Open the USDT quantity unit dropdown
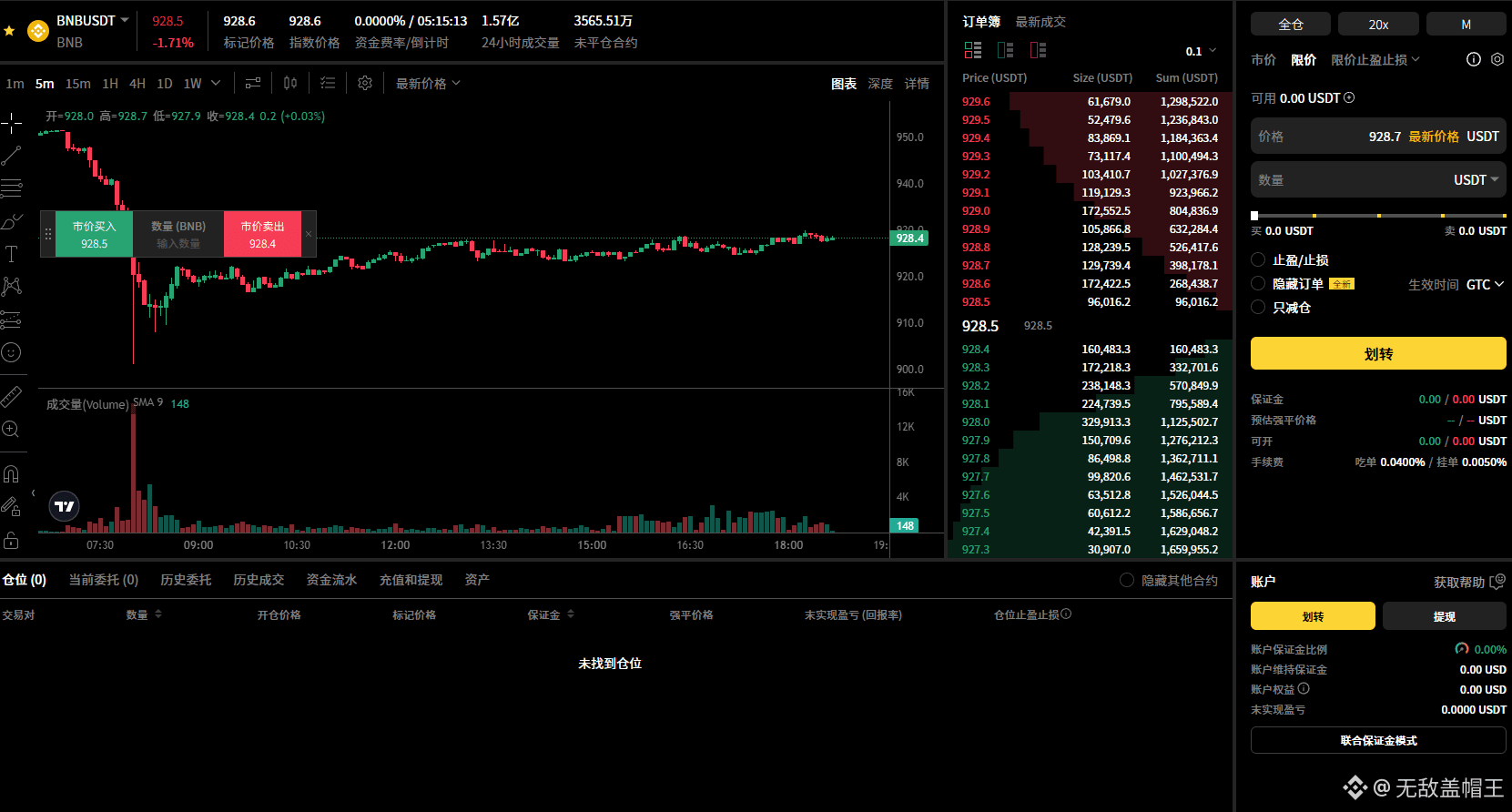This screenshot has width=1512, height=812. click(x=1476, y=180)
